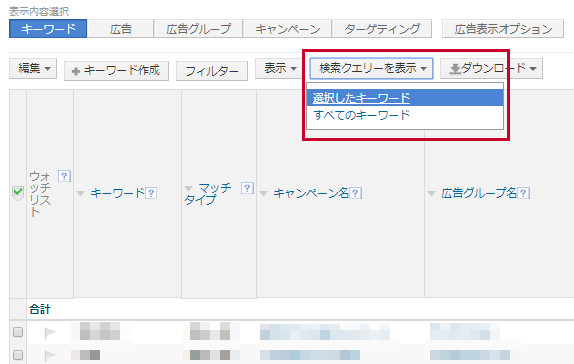
Task: Click the 合計 row label
Action: tap(40, 309)
